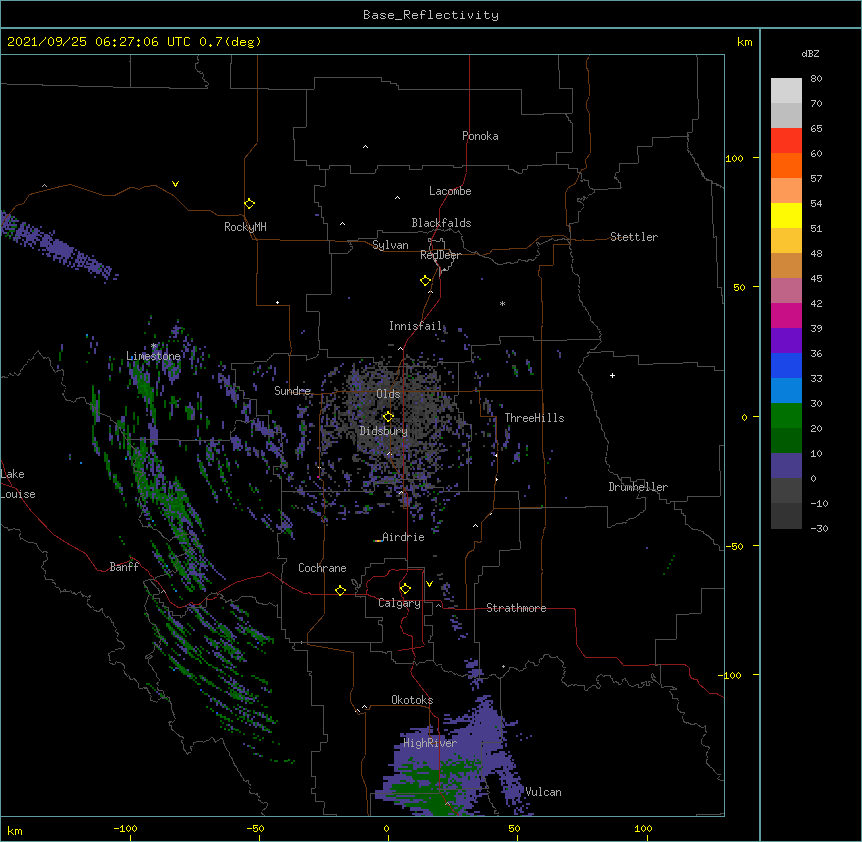Click the -10 dBZ dark gray swatch

click(x=786, y=516)
